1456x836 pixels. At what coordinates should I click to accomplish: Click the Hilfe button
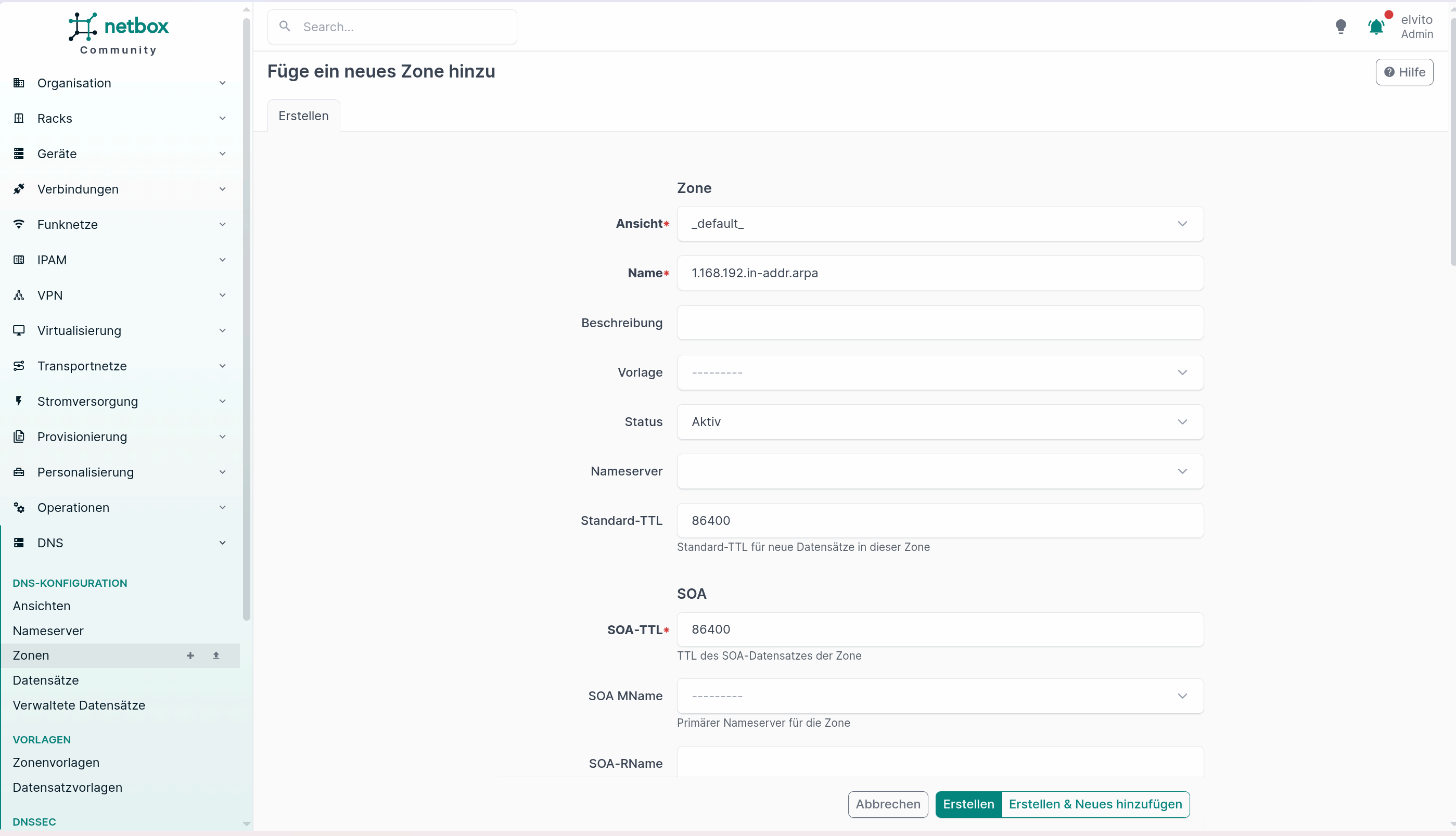pos(1404,72)
